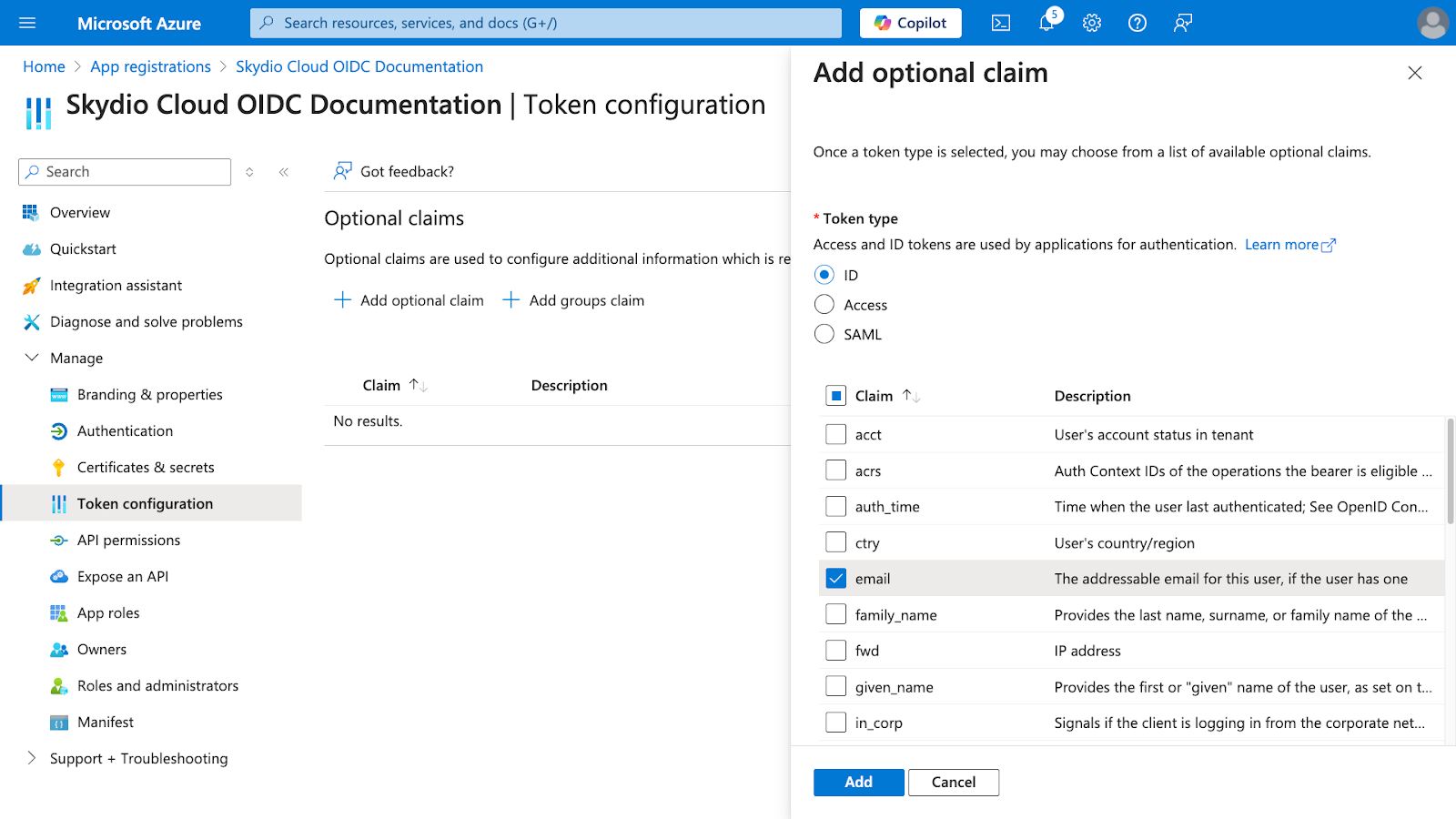The height and width of the screenshot is (819, 1456).
Task: Open the Learn more link
Action: click(x=1290, y=245)
